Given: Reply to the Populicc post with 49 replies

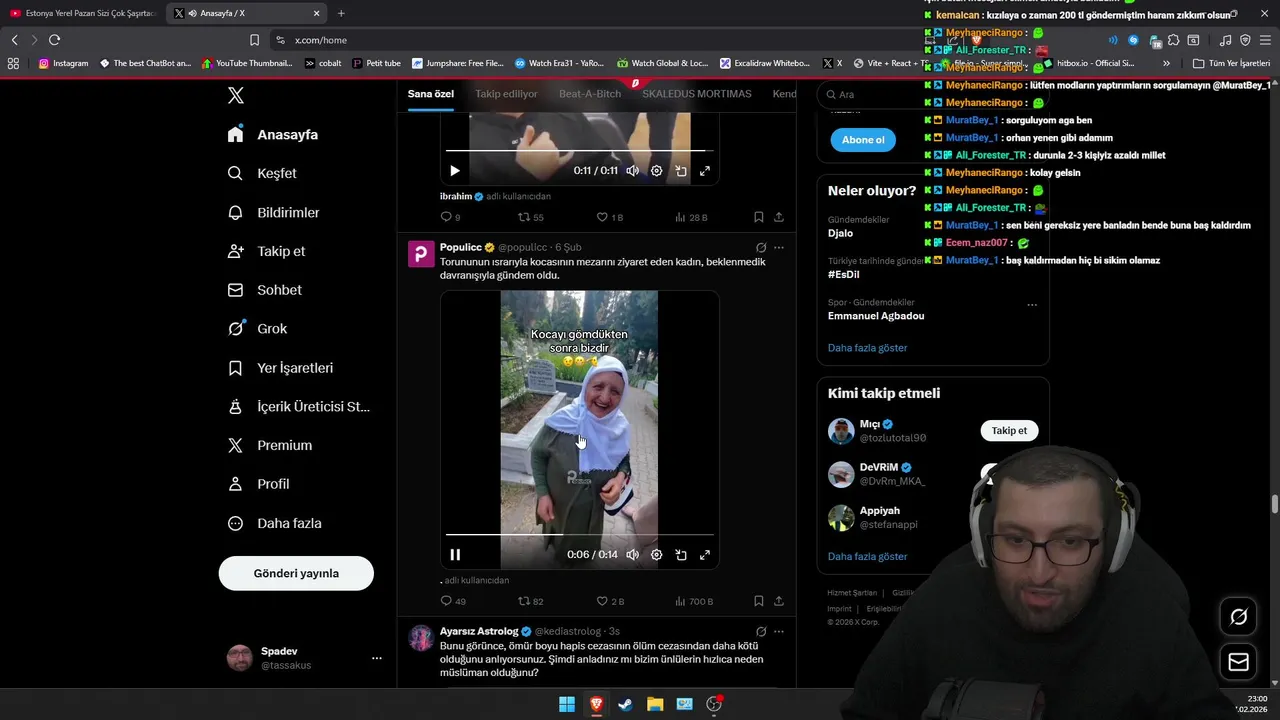Looking at the screenshot, I should (x=453, y=601).
